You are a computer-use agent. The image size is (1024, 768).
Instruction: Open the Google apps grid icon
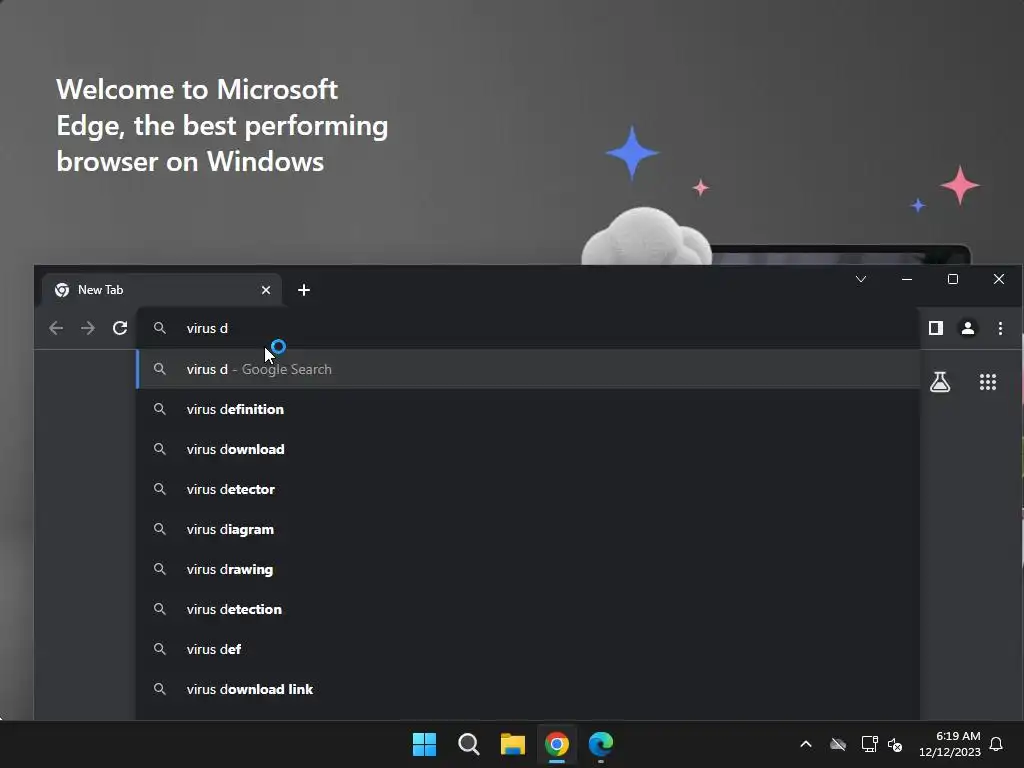tap(987, 382)
